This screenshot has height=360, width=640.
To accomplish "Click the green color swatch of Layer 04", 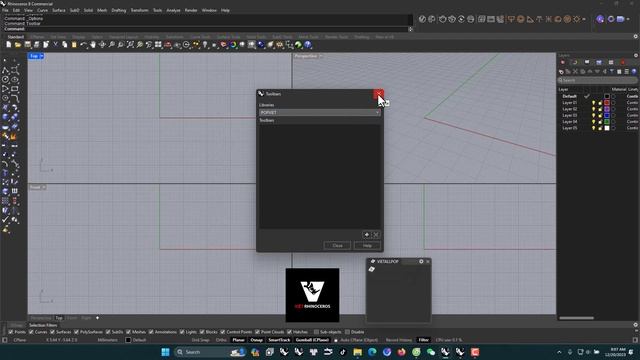I will coord(607,122).
